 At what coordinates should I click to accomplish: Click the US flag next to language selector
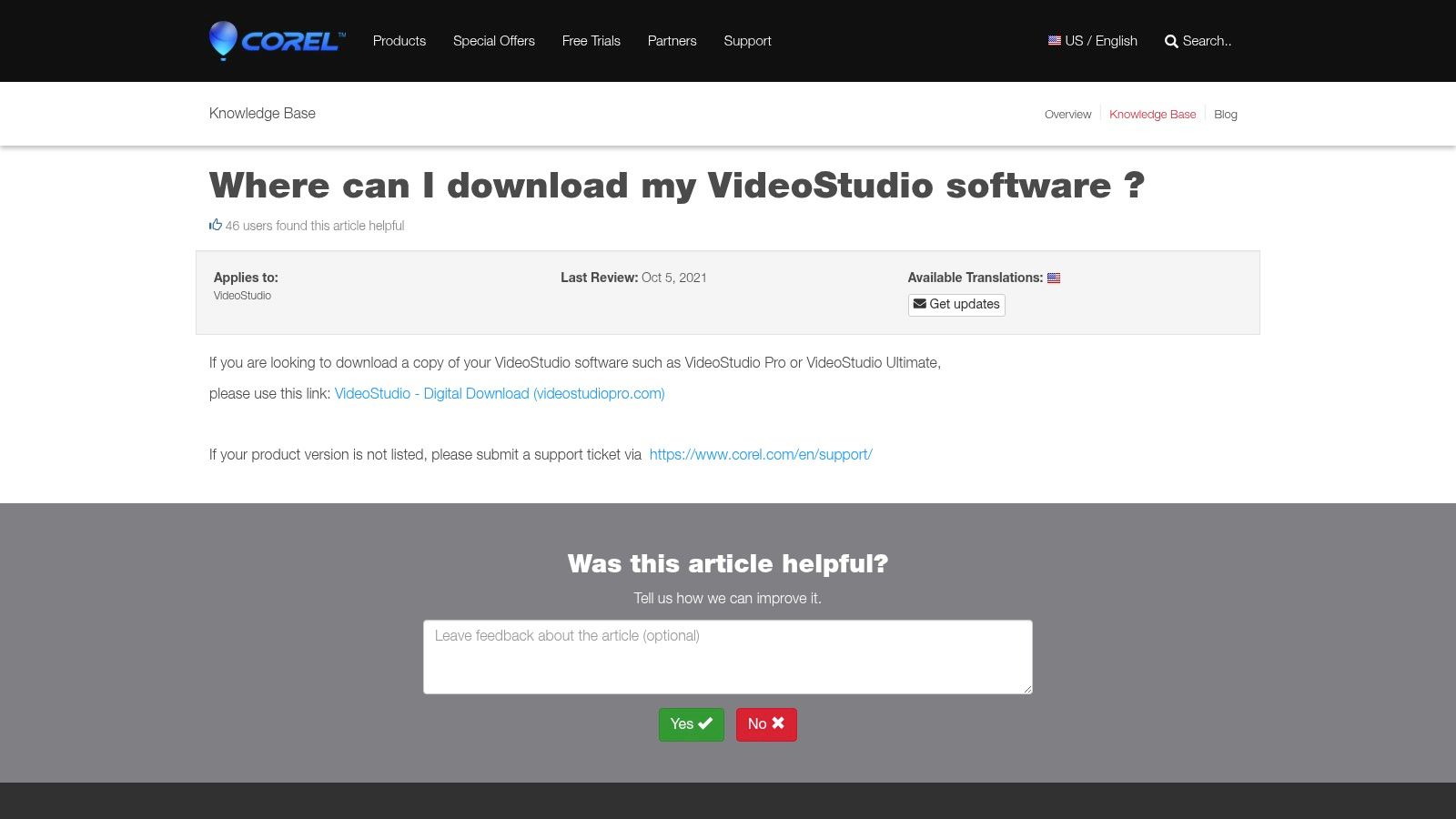pos(1055,40)
